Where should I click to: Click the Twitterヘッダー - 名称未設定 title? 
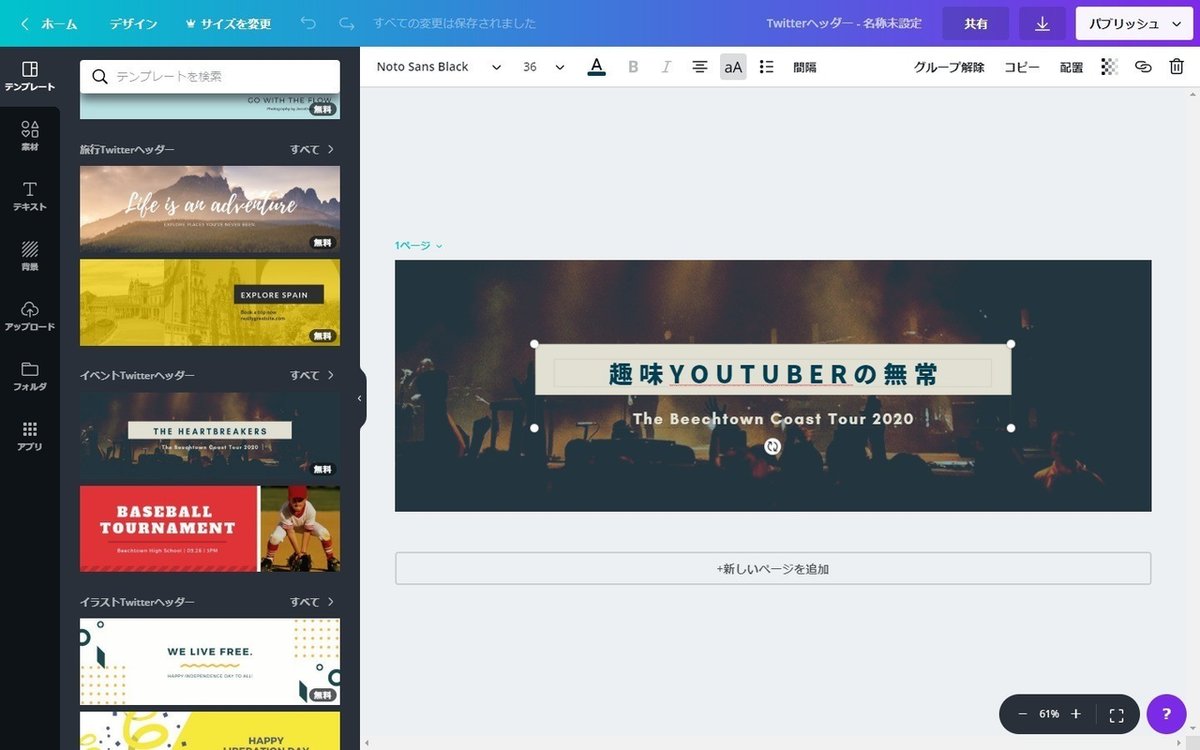(x=843, y=23)
